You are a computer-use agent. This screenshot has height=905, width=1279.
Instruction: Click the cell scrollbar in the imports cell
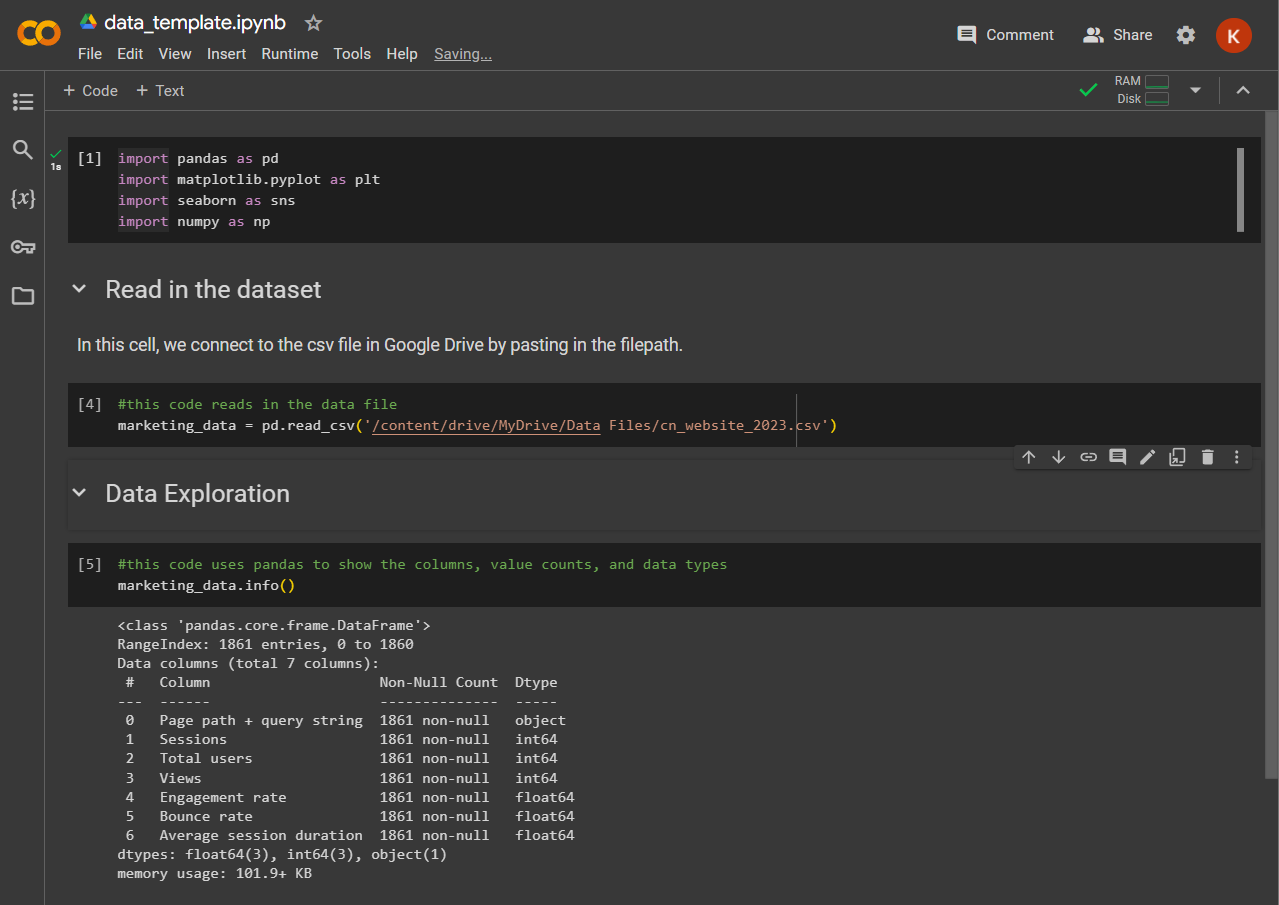point(1241,190)
